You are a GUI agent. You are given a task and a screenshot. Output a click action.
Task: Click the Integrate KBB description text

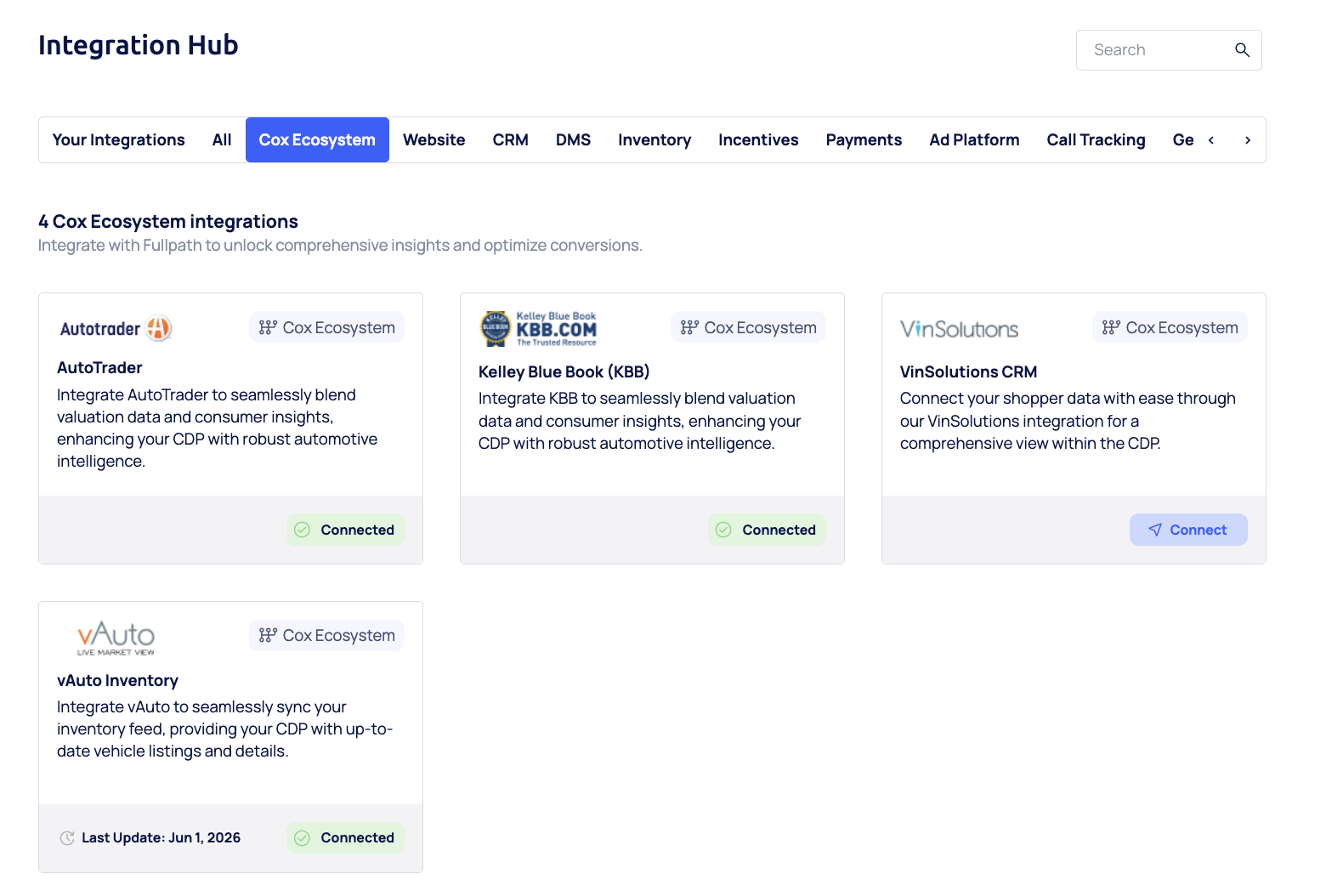pos(640,421)
